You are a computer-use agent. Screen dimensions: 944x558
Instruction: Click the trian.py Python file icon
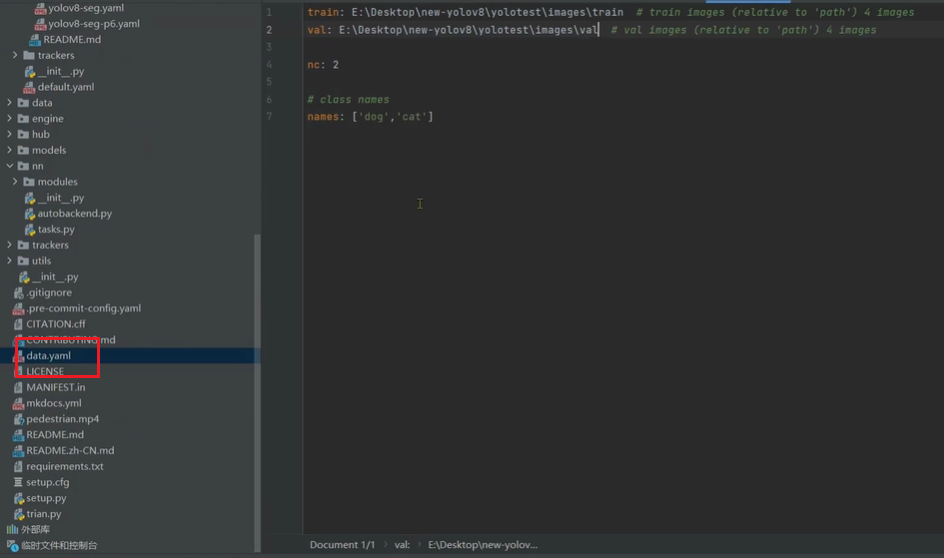click(18, 514)
